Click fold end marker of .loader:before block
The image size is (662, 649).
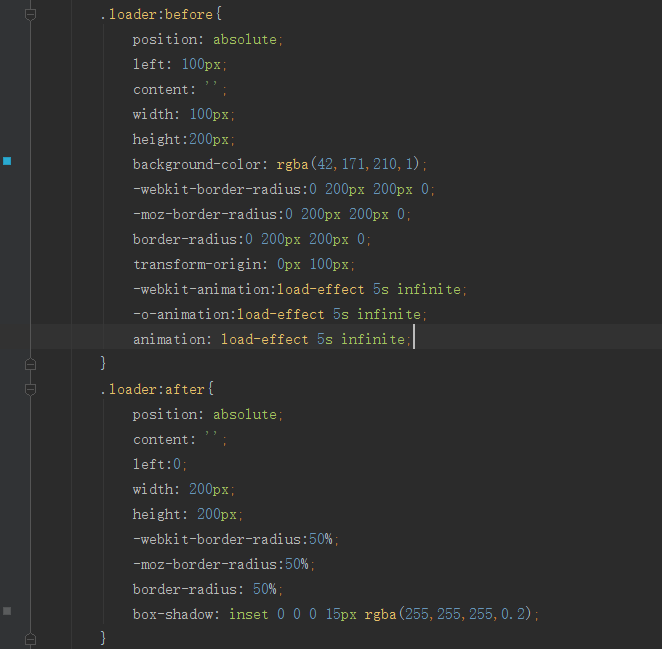tap(30, 364)
